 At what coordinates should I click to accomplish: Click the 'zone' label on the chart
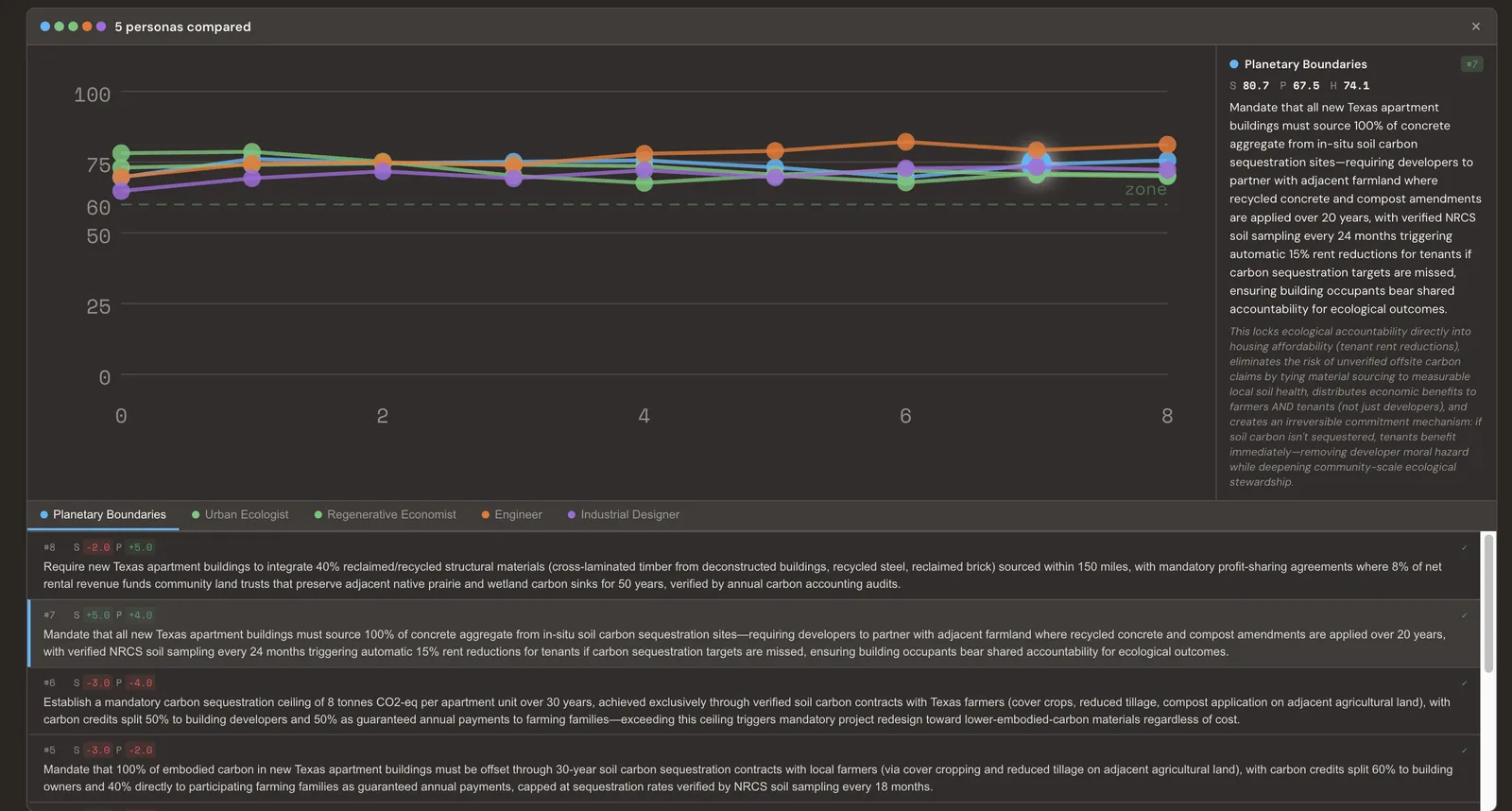1145,190
